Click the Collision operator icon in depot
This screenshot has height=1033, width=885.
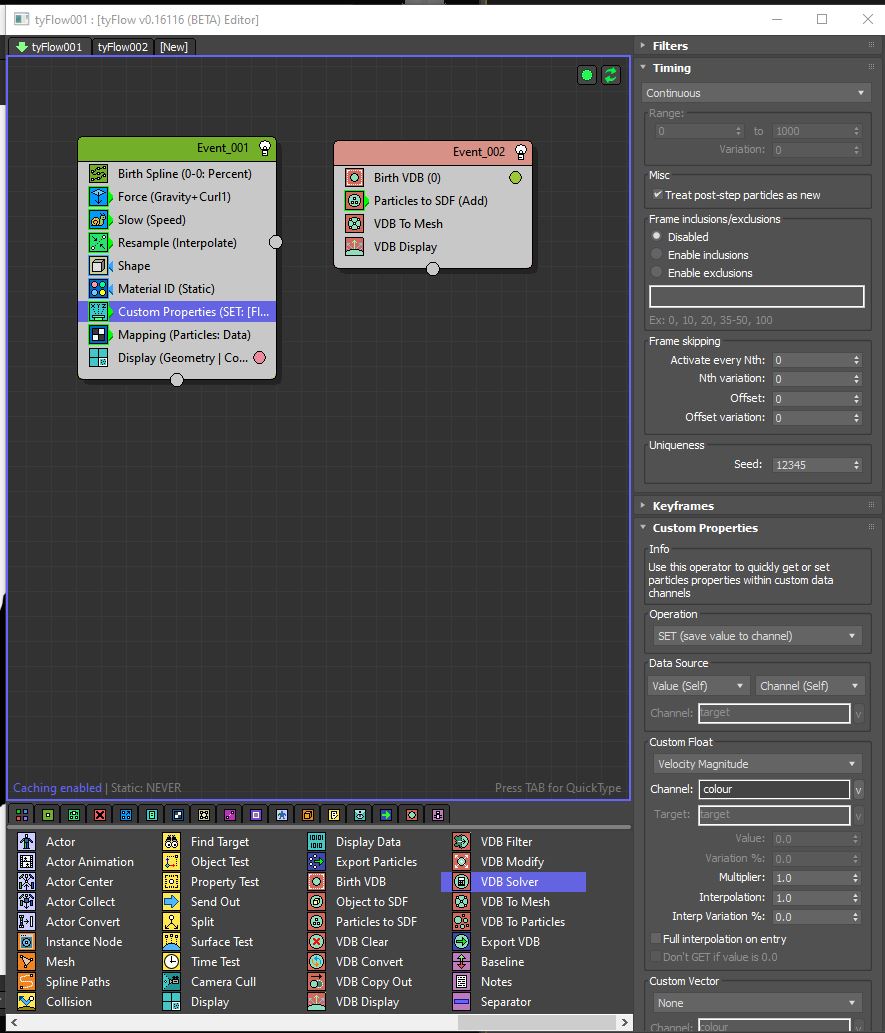pyautogui.click(x=26, y=1002)
